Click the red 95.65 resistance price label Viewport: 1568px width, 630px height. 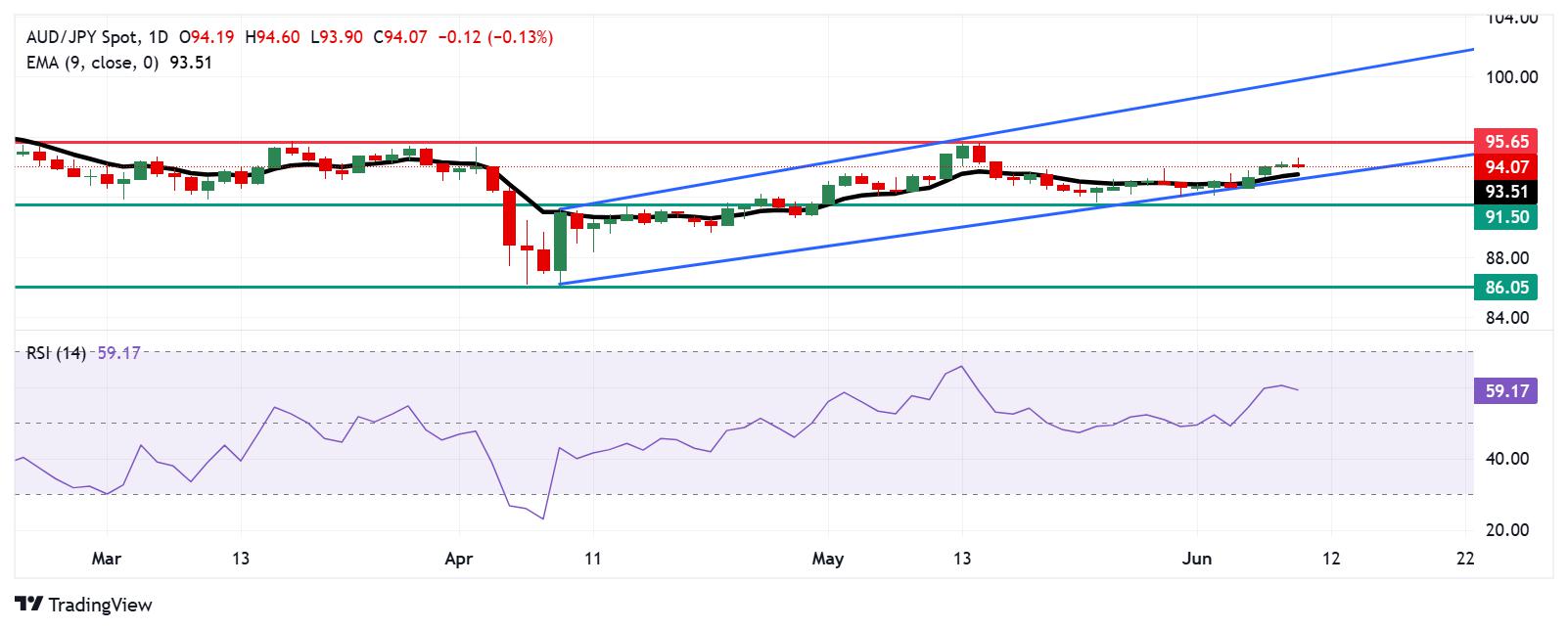coord(1505,141)
